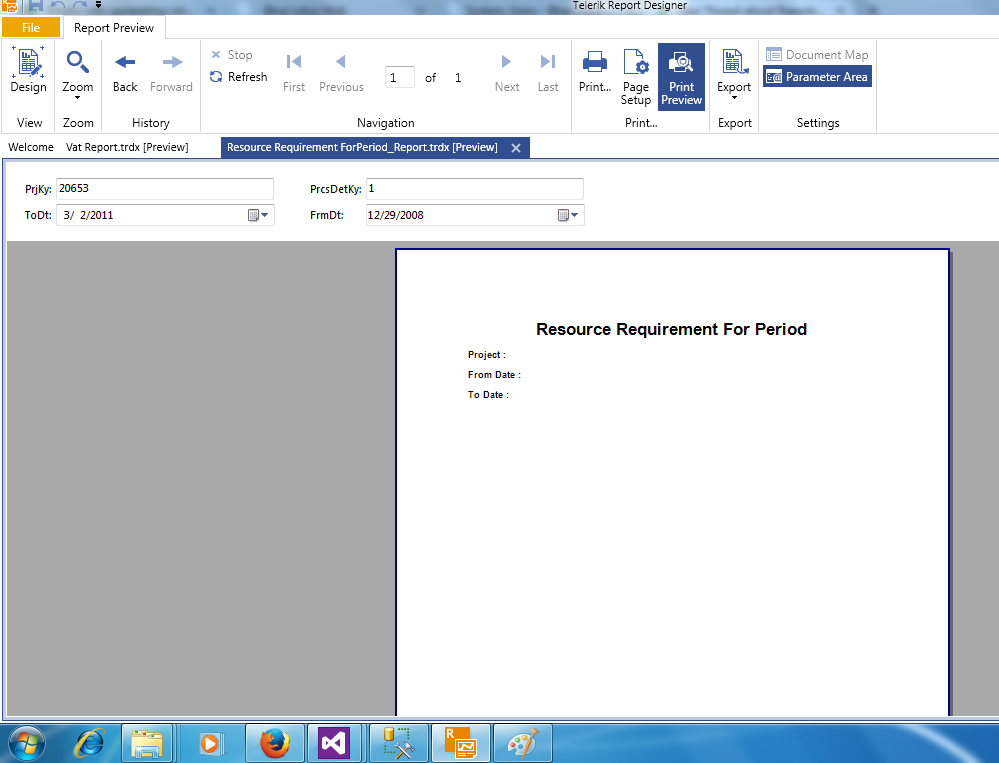The height and width of the screenshot is (763, 999).
Task: Toggle Print Preview mode
Action: click(x=681, y=76)
